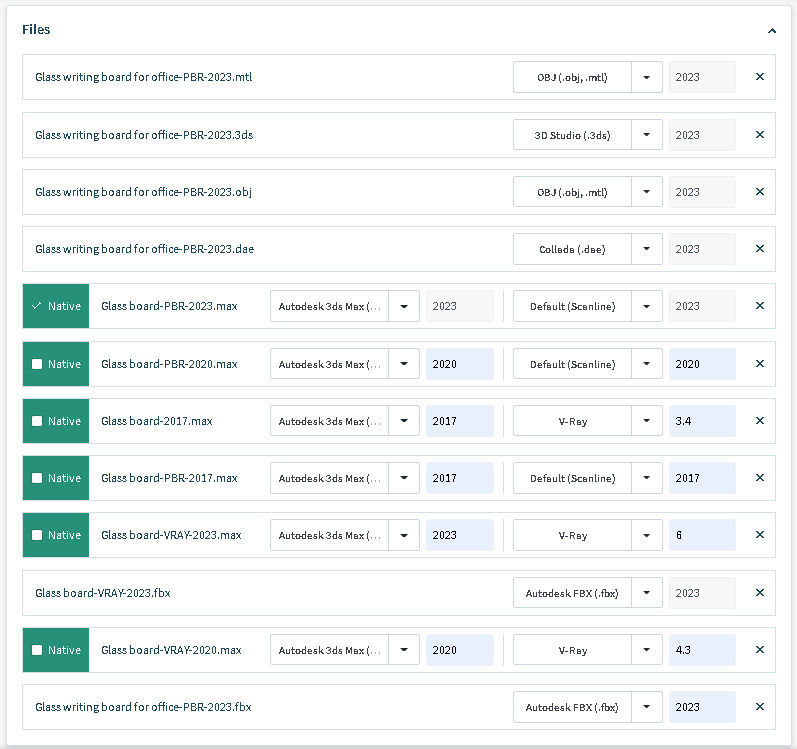Remove Glass board-2017.max file
797x749 pixels.
[x=760, y=421]
